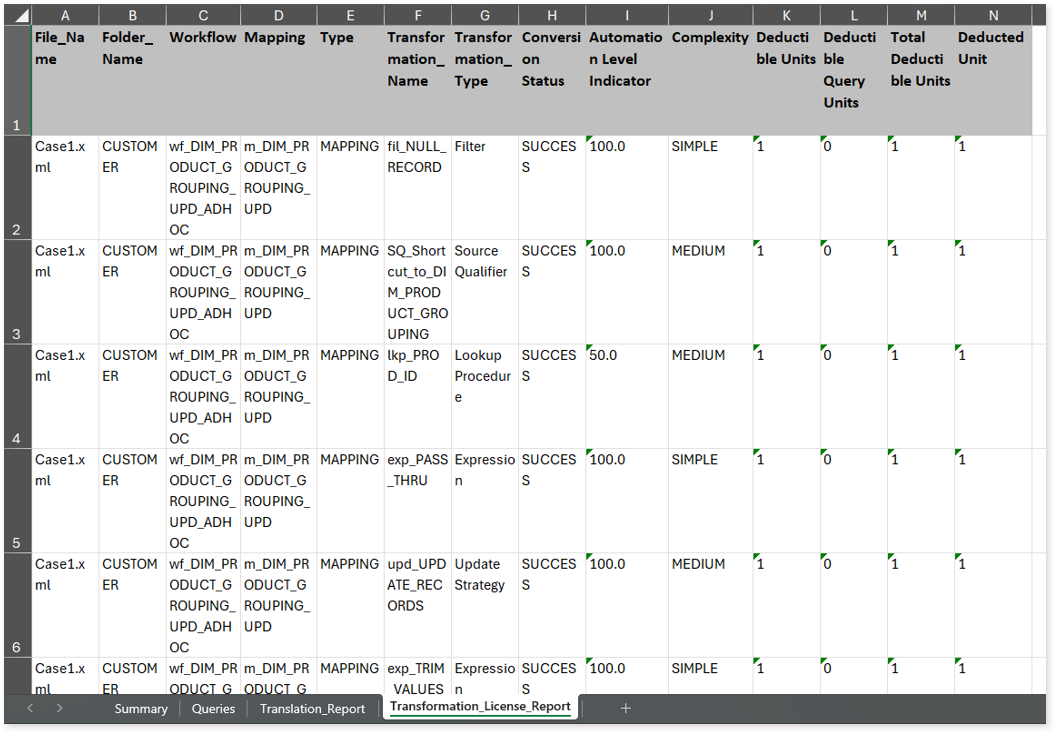
Task: Click the Total Deductible Units header cell
Action: pos(921,81)
